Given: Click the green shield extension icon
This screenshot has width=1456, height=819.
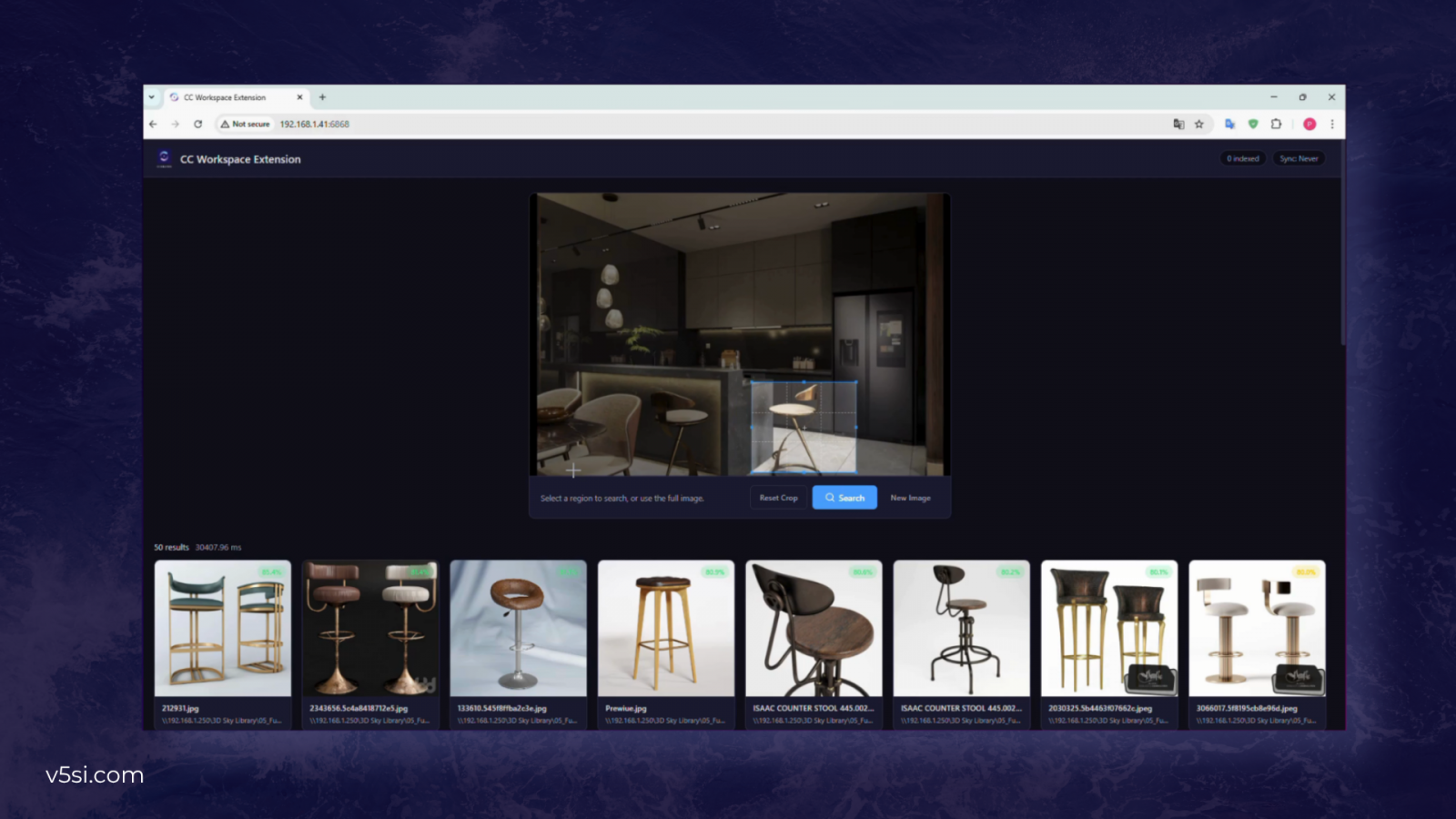Looking at the screenshot, I should 1253,124.
